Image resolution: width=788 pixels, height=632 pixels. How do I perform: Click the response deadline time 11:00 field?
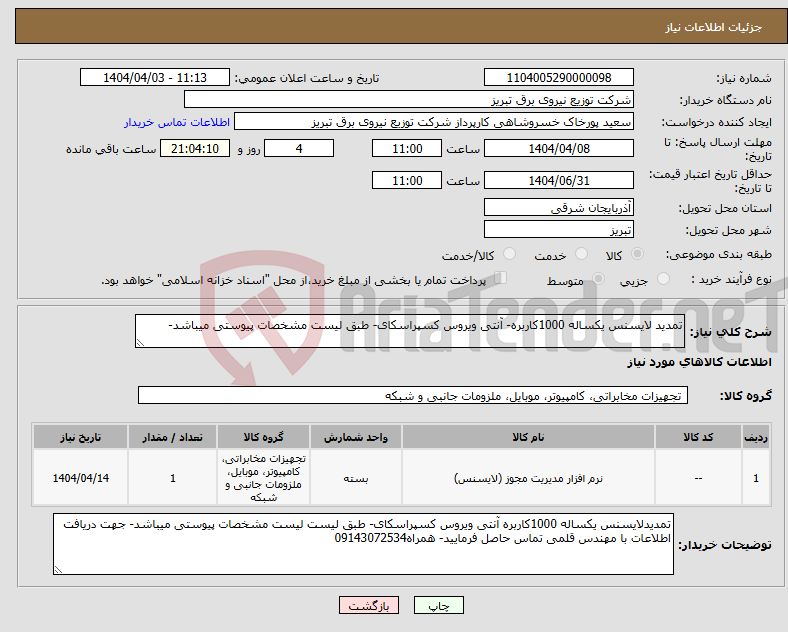407,149
